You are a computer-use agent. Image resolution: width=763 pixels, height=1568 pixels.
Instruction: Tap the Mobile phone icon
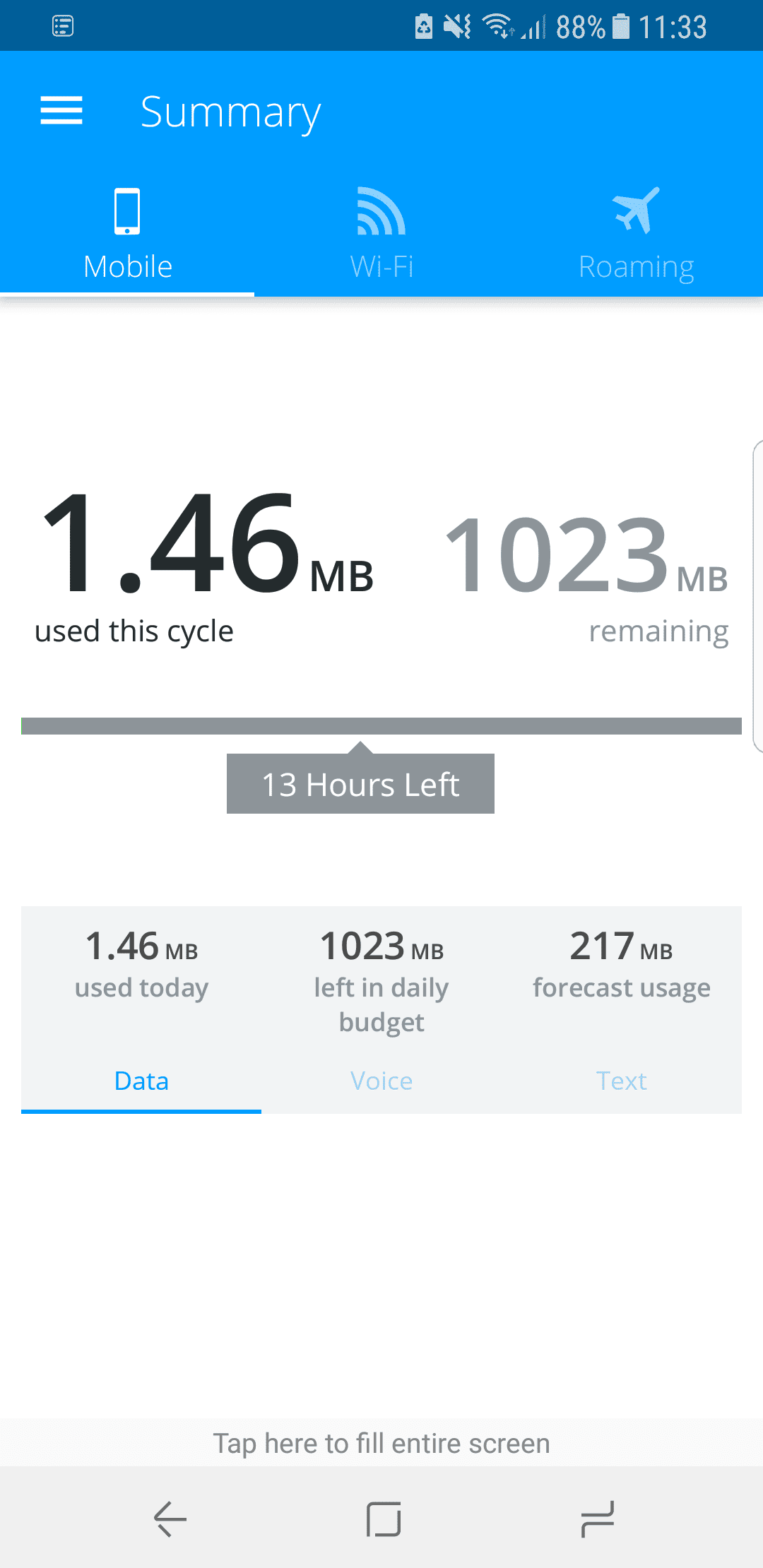(127, 210)
